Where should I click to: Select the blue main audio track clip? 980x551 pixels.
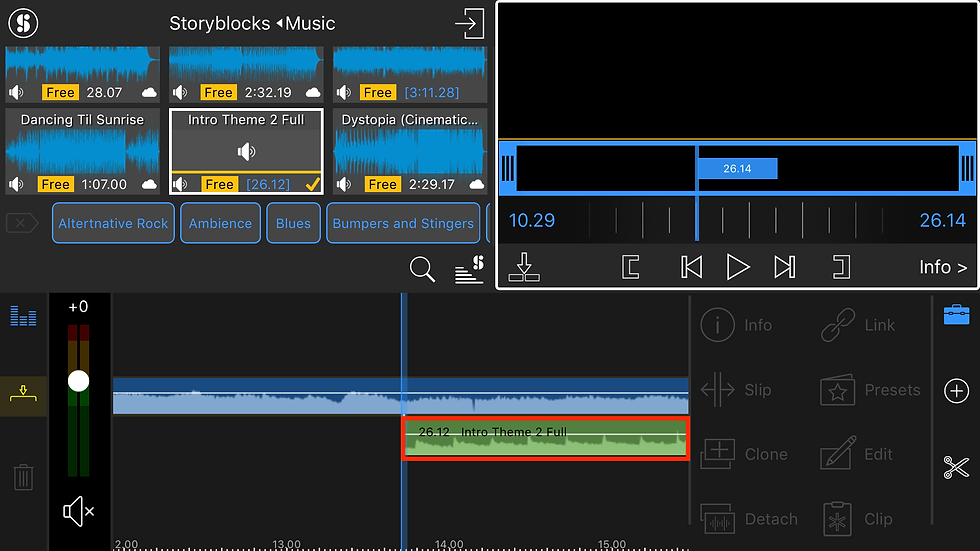pos(401,395)
